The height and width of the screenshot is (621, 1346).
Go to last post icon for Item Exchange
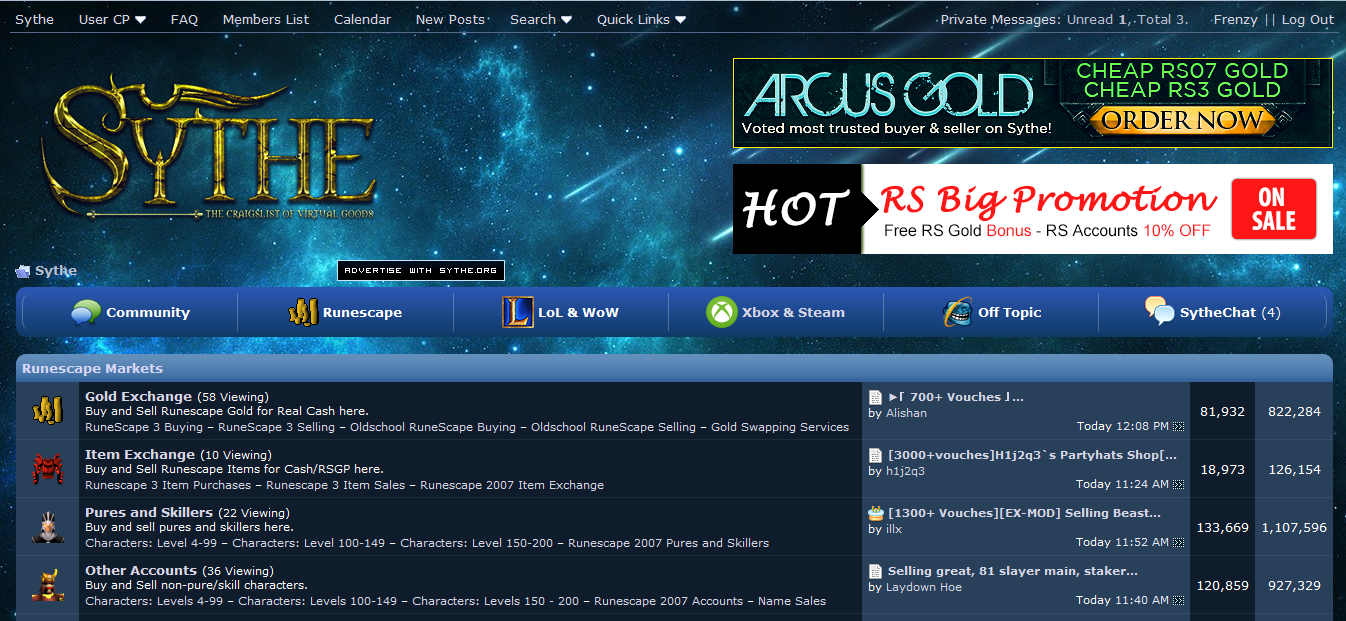pos(1178,485)
